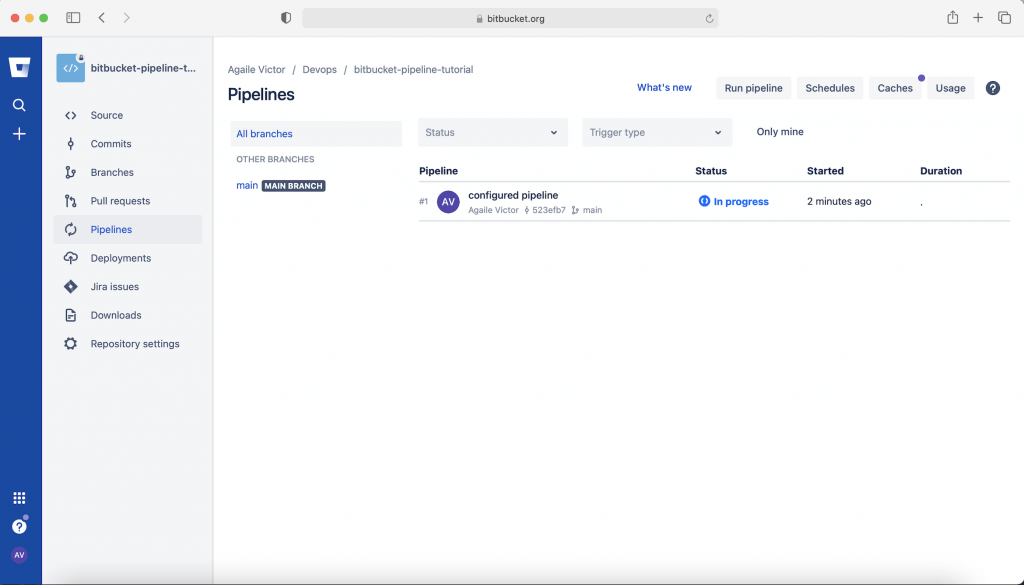This screenshot has width=1024, height=585.
Task: Click the bitbucket.org address bar
Action: point(510,18)
